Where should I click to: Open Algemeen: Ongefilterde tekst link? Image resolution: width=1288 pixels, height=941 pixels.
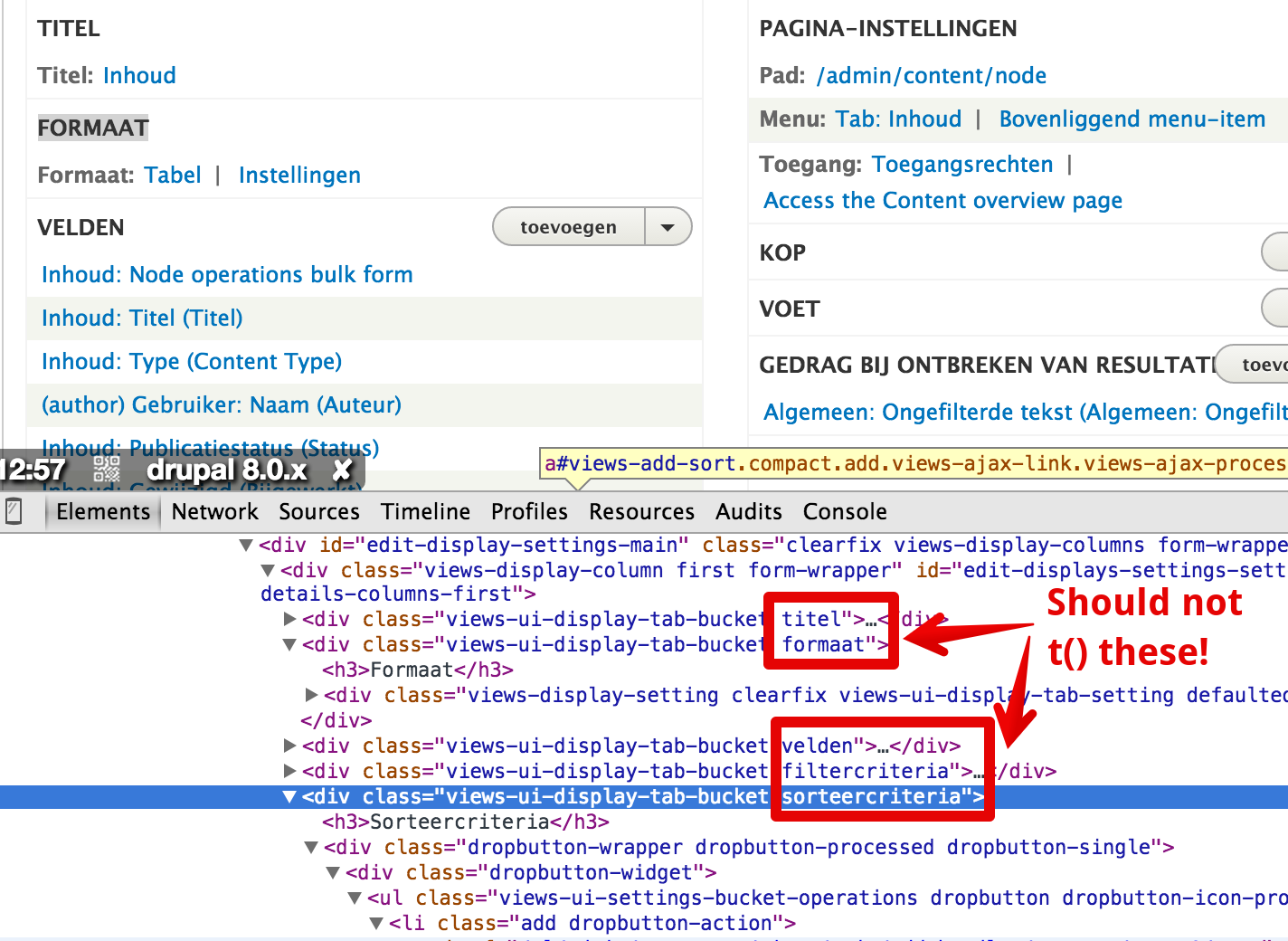click(x=1026, y=413)
